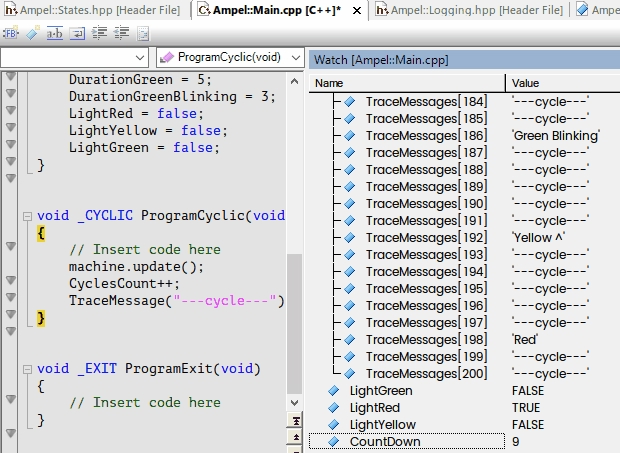Click the decrease indent toolbar icon
620x453 pixels.
tap(121, 34)
